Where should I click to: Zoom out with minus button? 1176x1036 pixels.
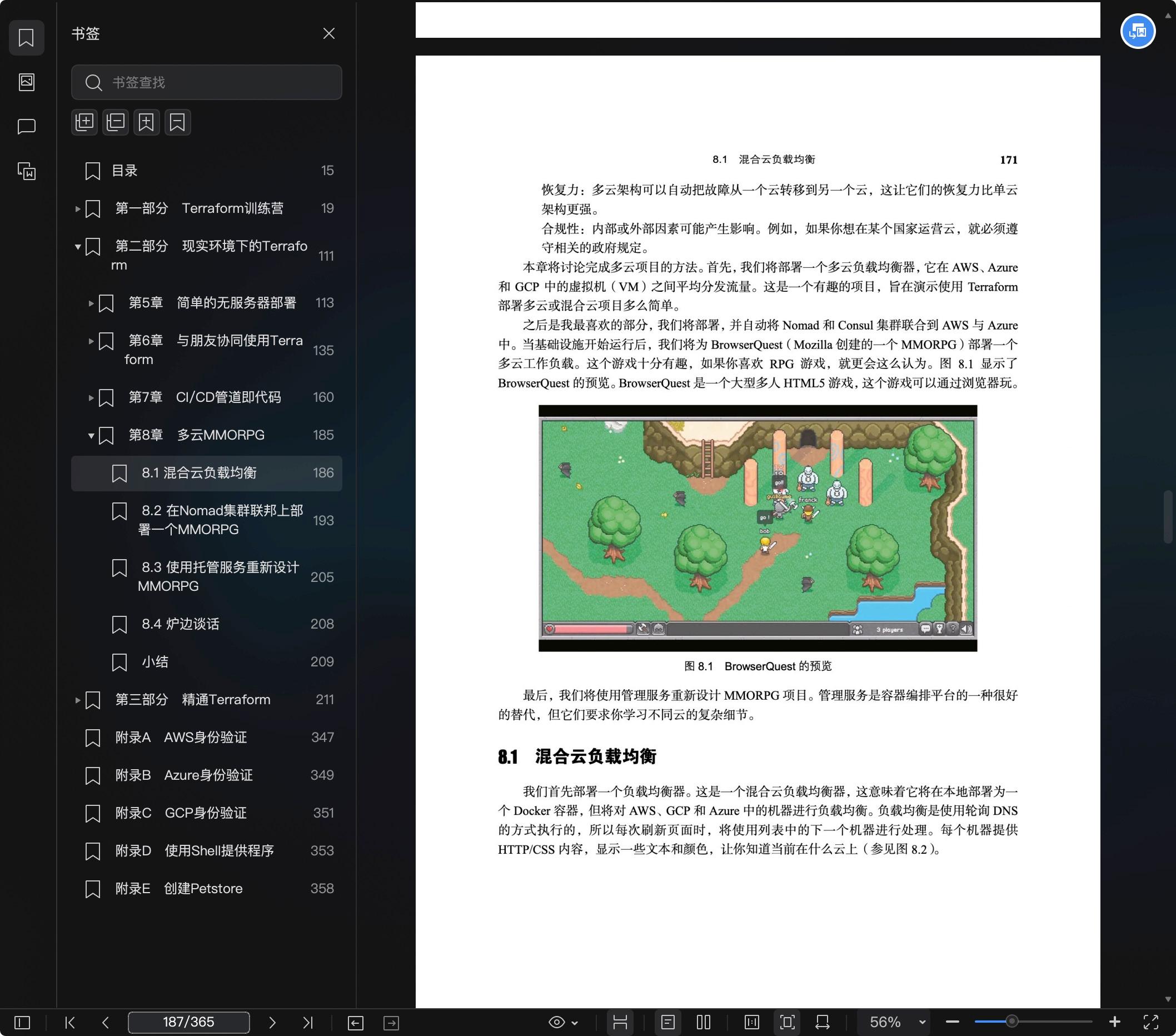pyautogui.click(x=952, y=1022)
